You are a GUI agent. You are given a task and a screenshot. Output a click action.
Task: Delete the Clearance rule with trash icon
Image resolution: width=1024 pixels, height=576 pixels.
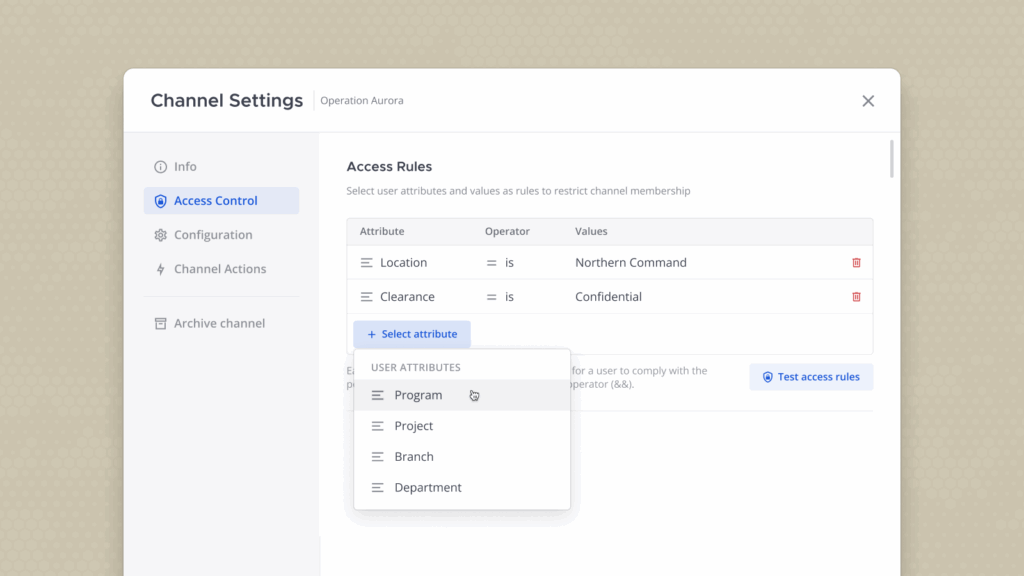click(x=856, y=297)
